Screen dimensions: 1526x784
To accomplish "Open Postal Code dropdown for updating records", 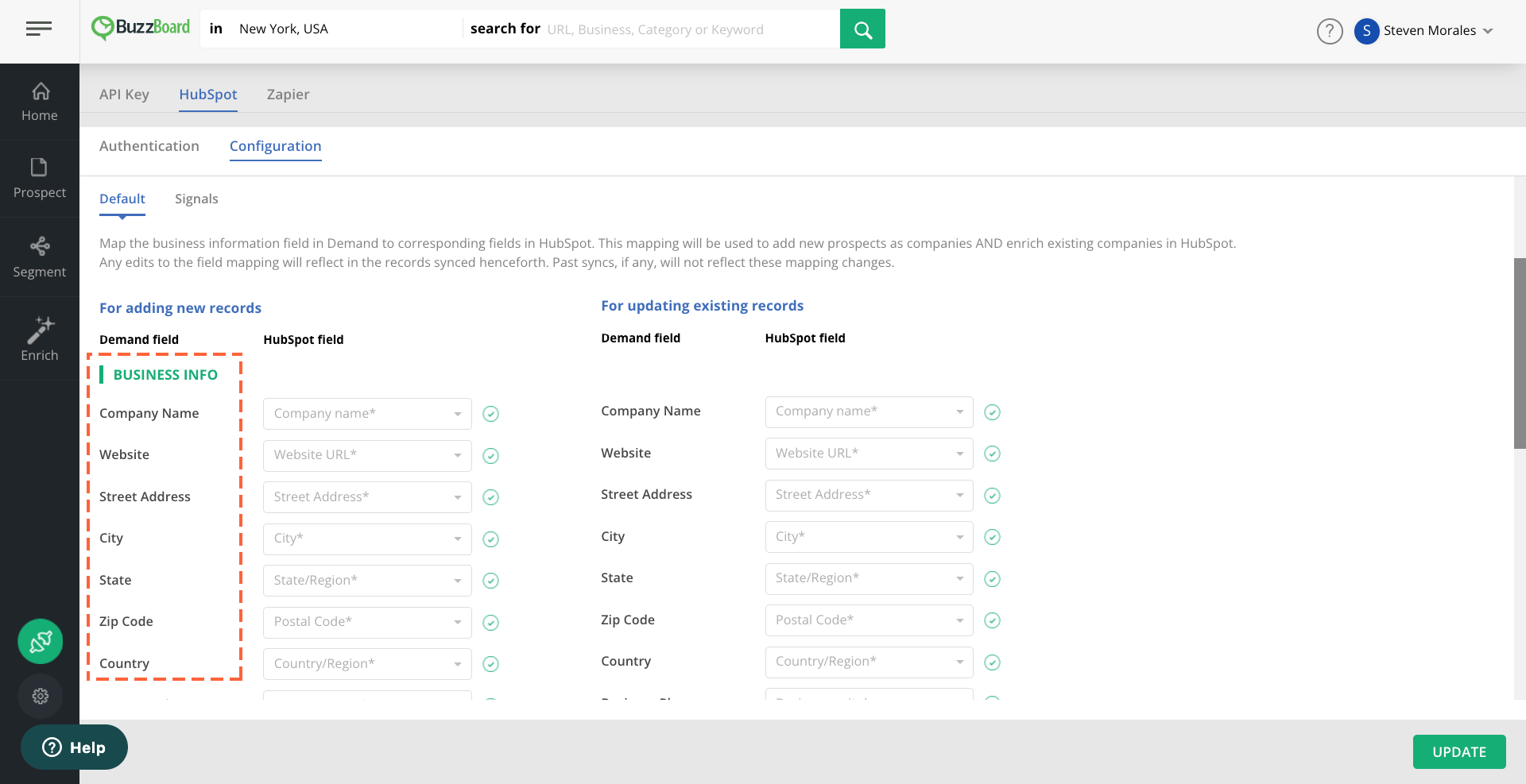I will pyautogui.click(x=869, y=620).
